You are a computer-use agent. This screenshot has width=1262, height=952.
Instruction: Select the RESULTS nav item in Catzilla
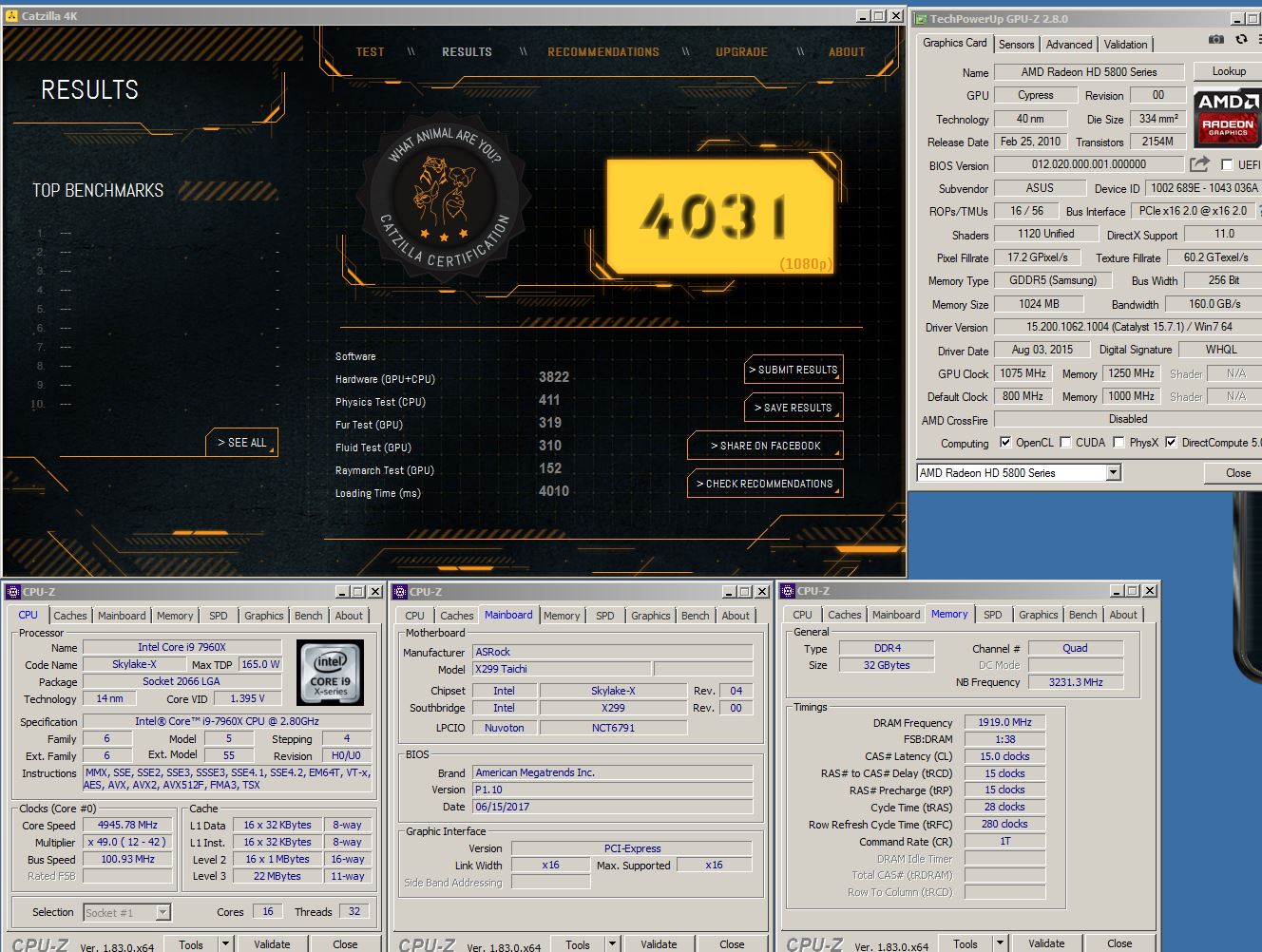[467, 52]
